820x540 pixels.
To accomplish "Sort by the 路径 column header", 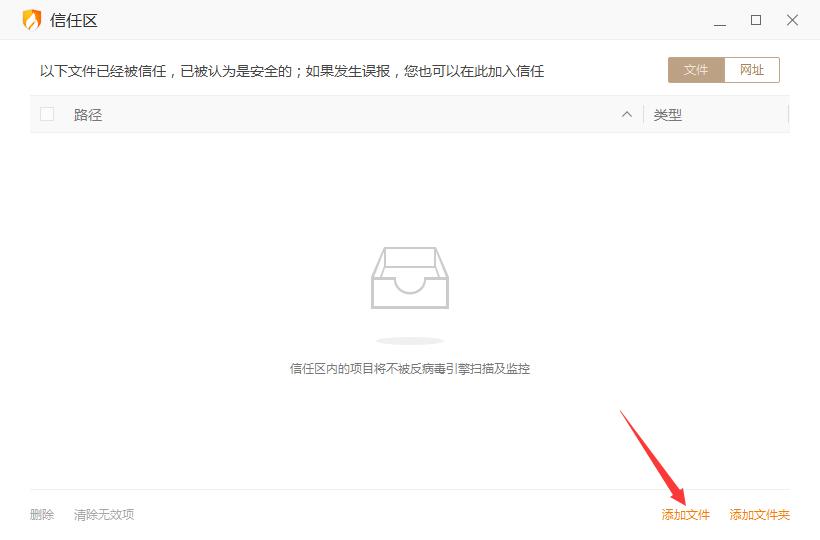I will [x=88, y=114].
